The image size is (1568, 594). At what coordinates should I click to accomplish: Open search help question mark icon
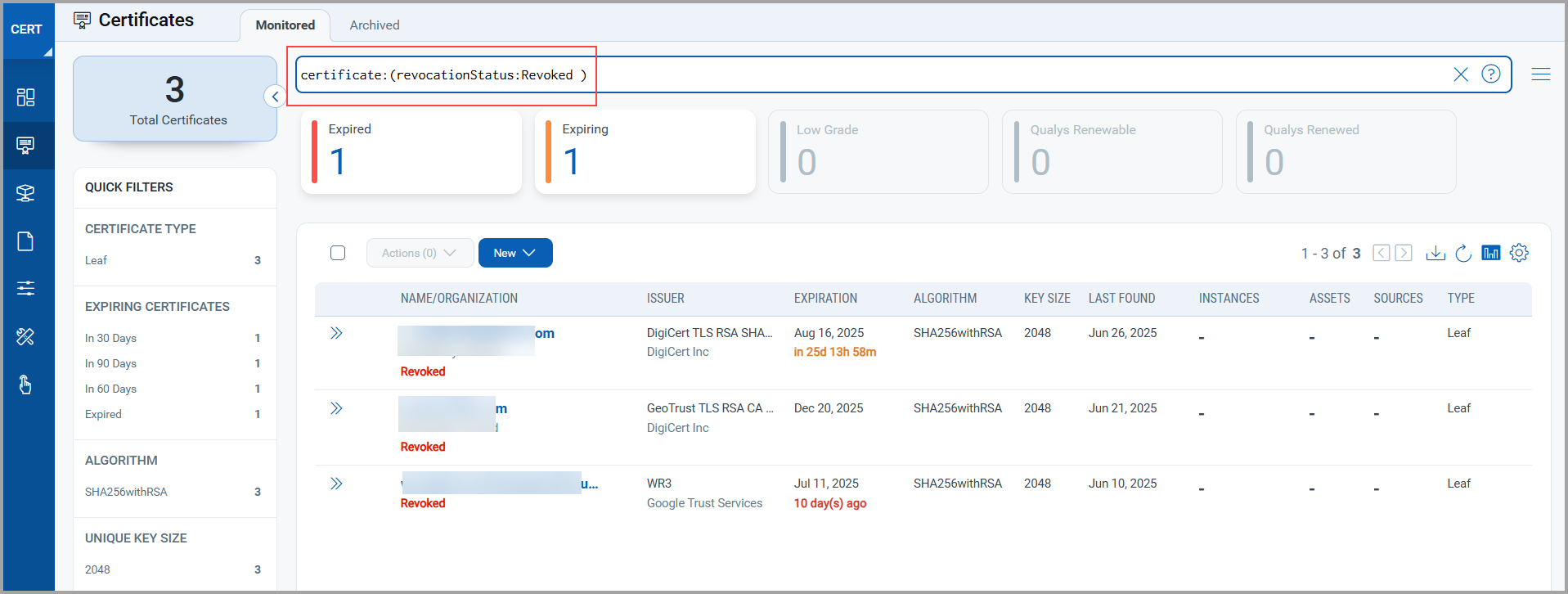click(x=1491, y=74)
